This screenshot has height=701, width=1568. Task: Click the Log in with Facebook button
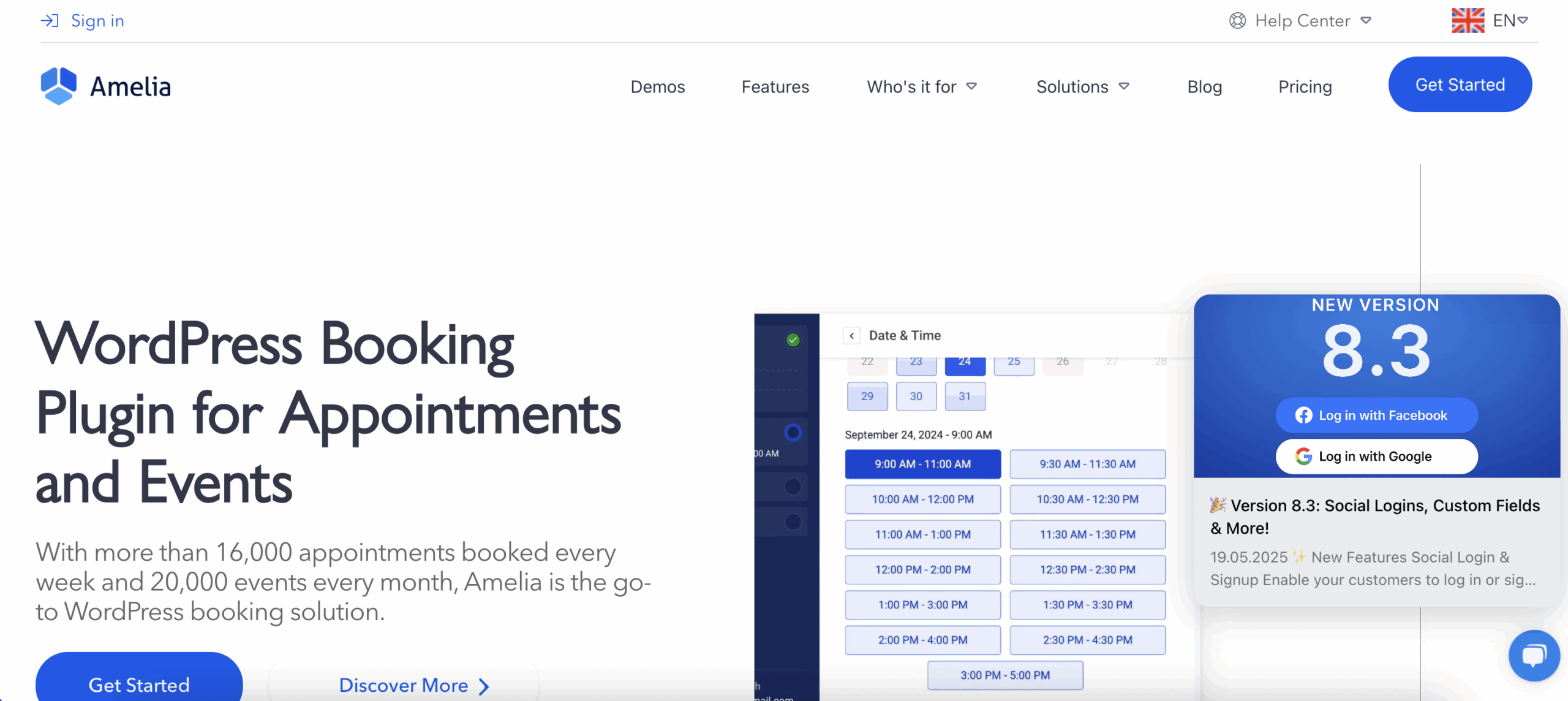(x=1376, y=415)
